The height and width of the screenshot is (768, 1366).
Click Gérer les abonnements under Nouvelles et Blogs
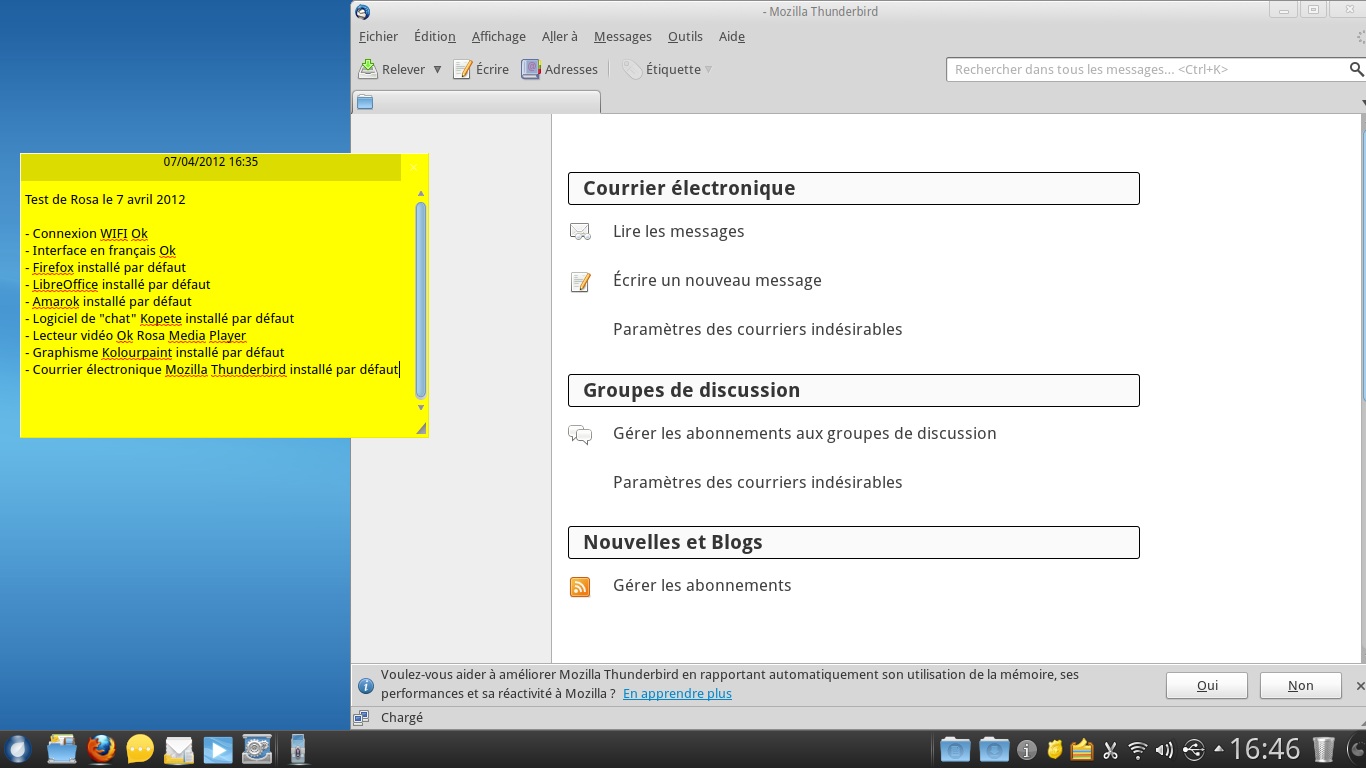pyautogui.click(x=702, y=585)
